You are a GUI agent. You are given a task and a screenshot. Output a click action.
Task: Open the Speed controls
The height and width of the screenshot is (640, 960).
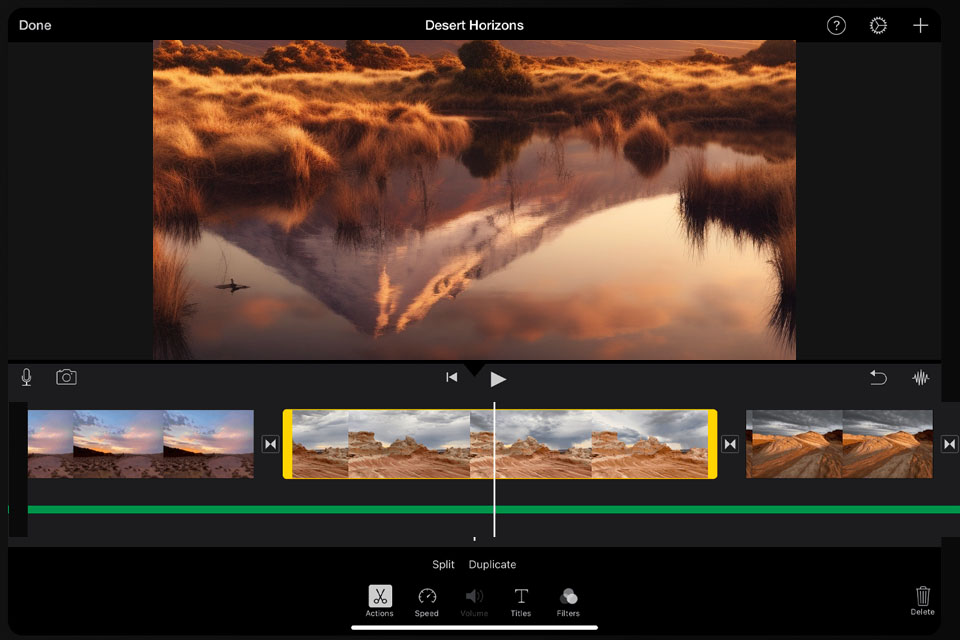[x=427, y=602]
